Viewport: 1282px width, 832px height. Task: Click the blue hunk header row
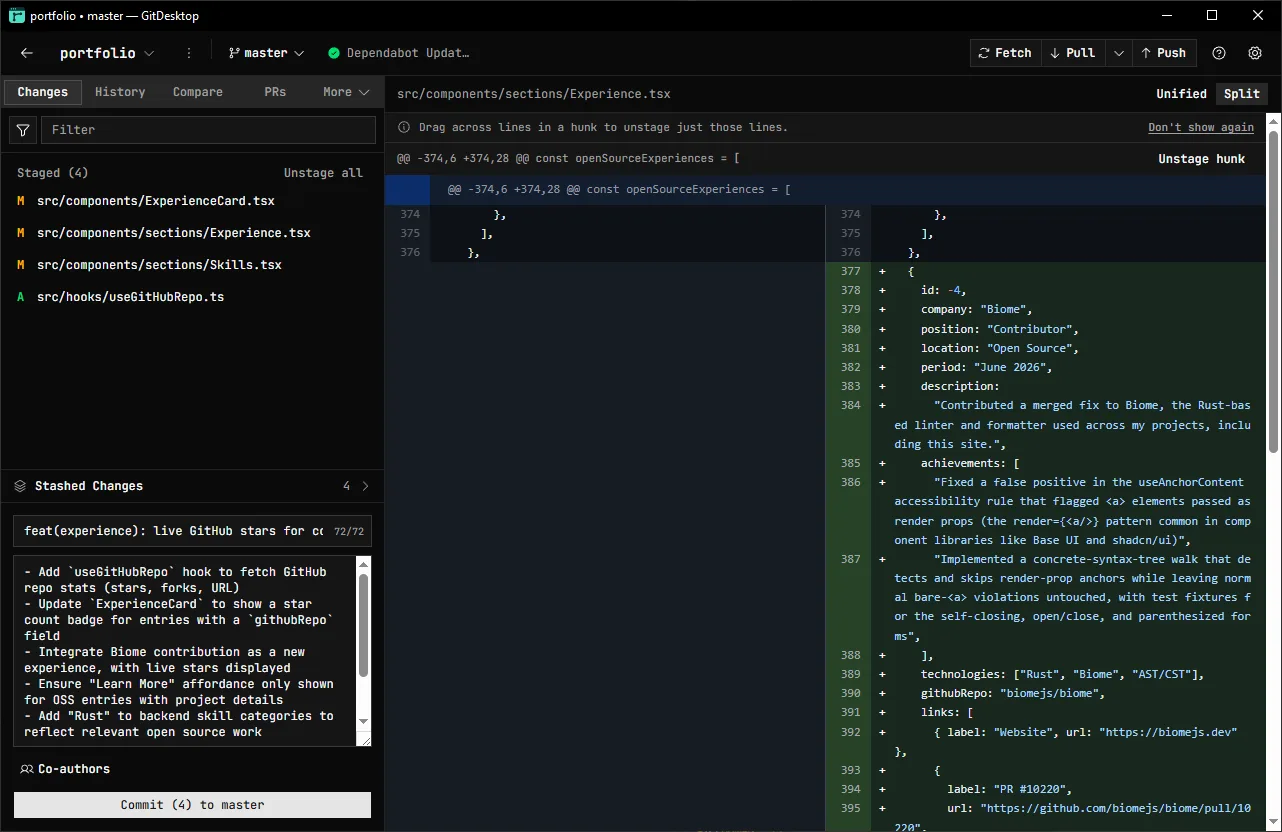click(x=825, y=190)
